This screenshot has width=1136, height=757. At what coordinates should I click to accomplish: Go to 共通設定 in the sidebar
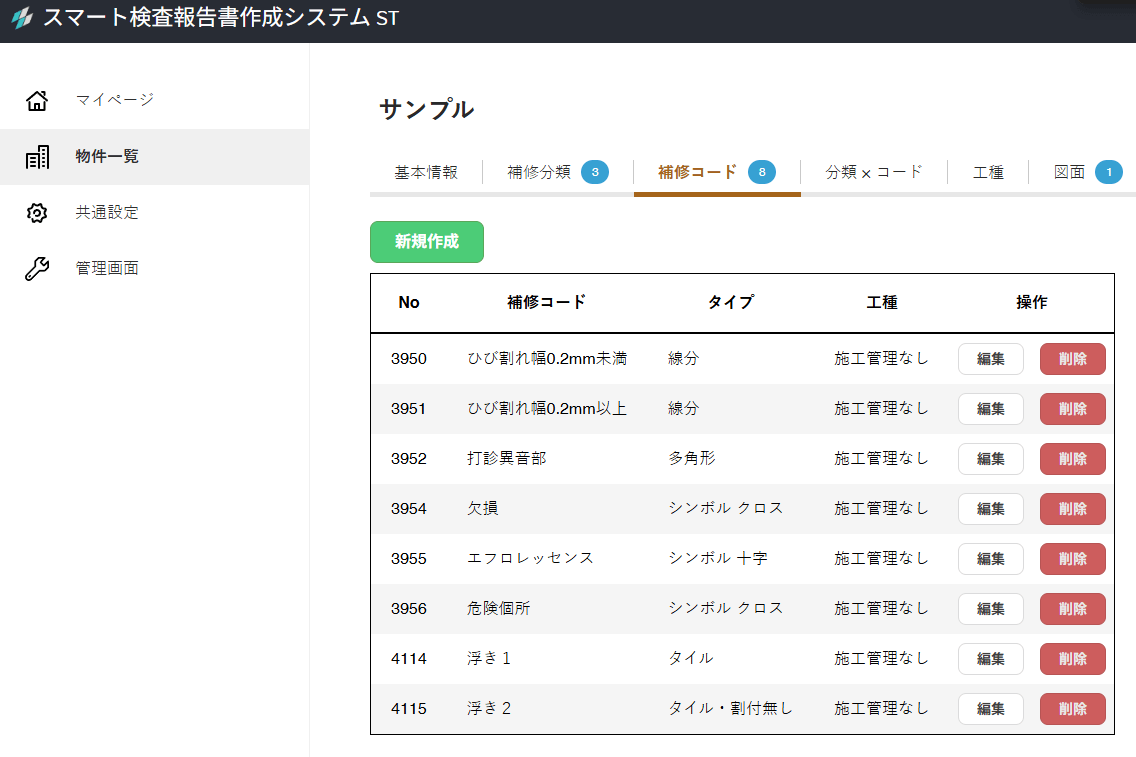pyautogui.click(x=107, y=213)
